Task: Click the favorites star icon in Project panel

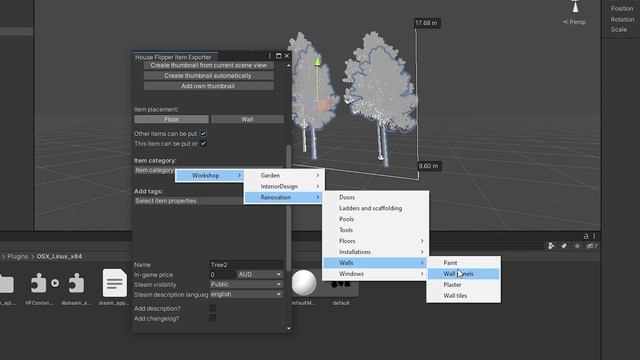Action: tap(577, 246)
